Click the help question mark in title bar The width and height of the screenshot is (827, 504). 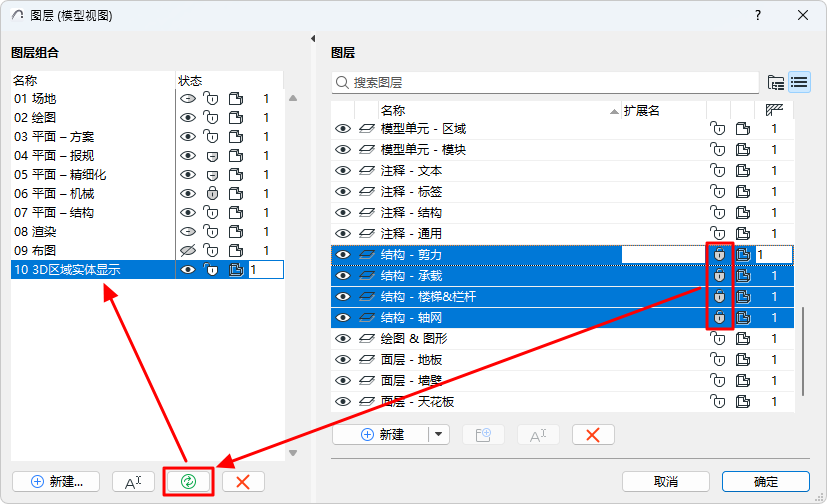coord(758,15)
